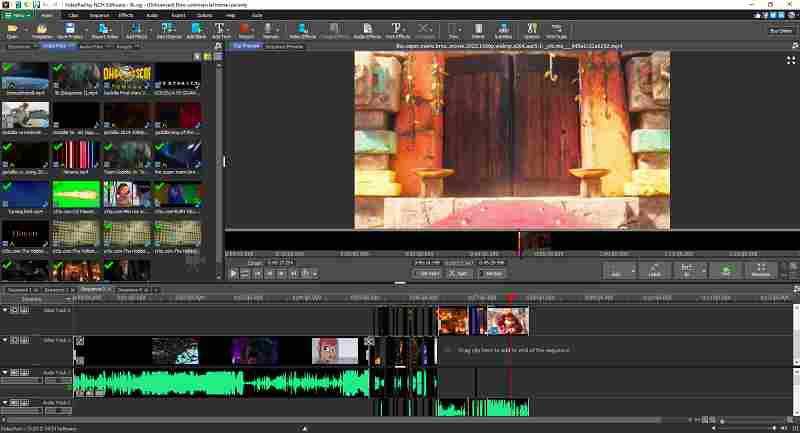Open the Effects ribbon tab
The width and height of the screenshot is (800, 433).
[125, 16]
